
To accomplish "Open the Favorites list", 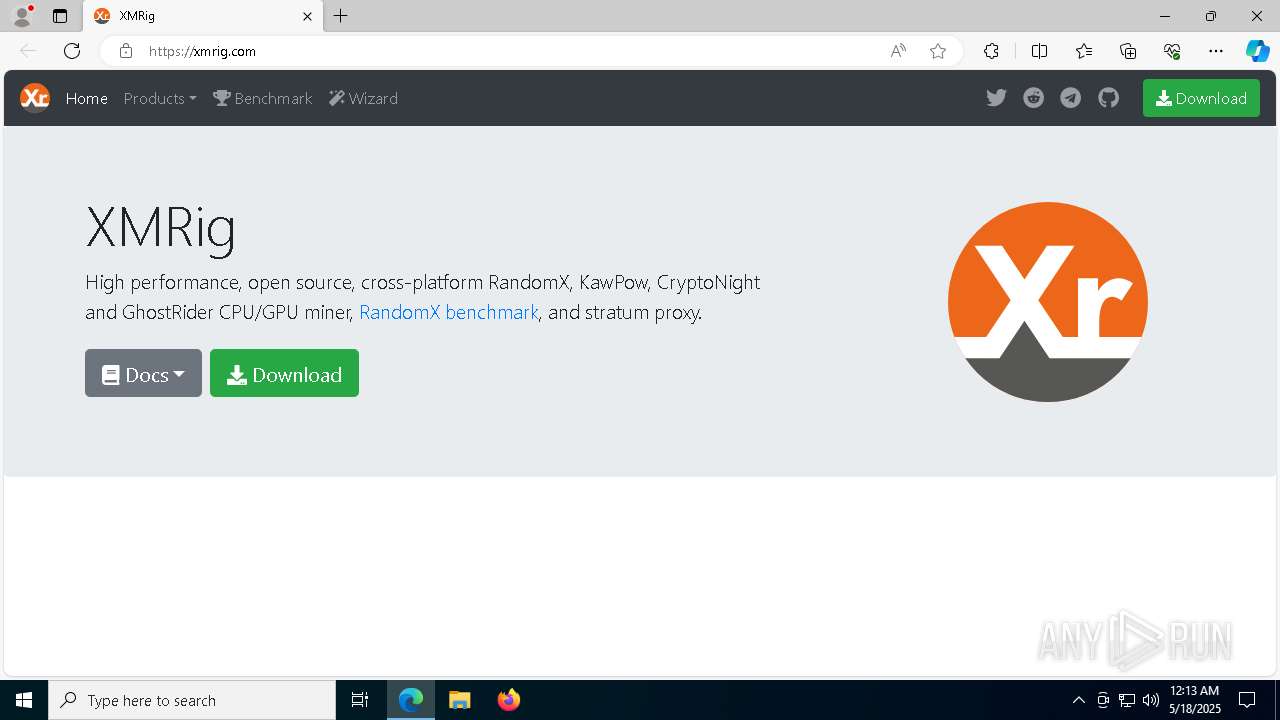I will [x=1084, y=51].
